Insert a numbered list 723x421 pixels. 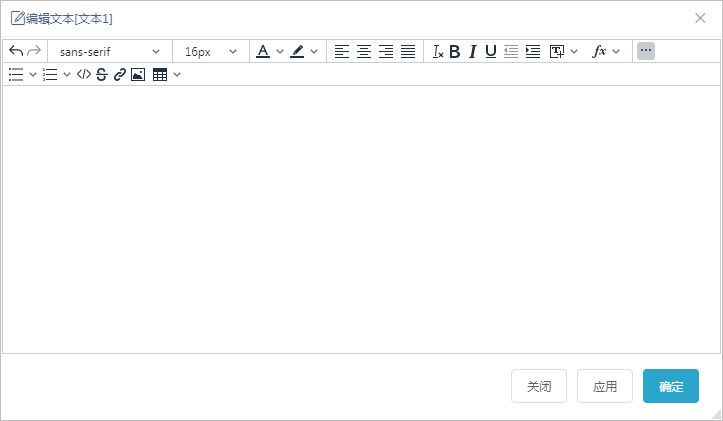tap(50, 74)
